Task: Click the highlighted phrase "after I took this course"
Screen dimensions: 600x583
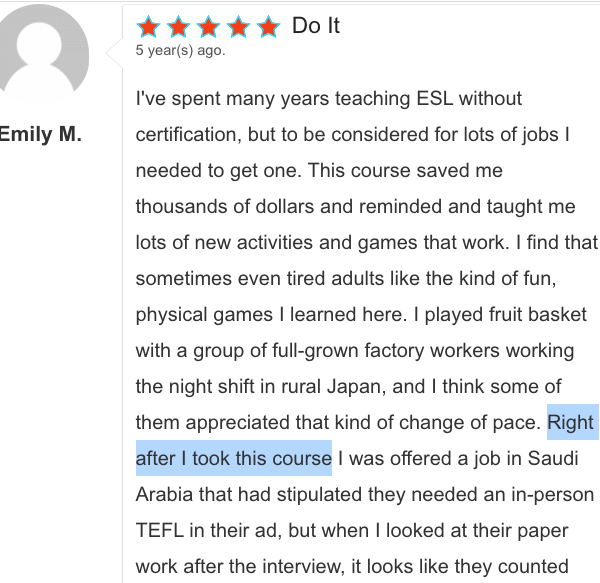Action: (233, 458)
